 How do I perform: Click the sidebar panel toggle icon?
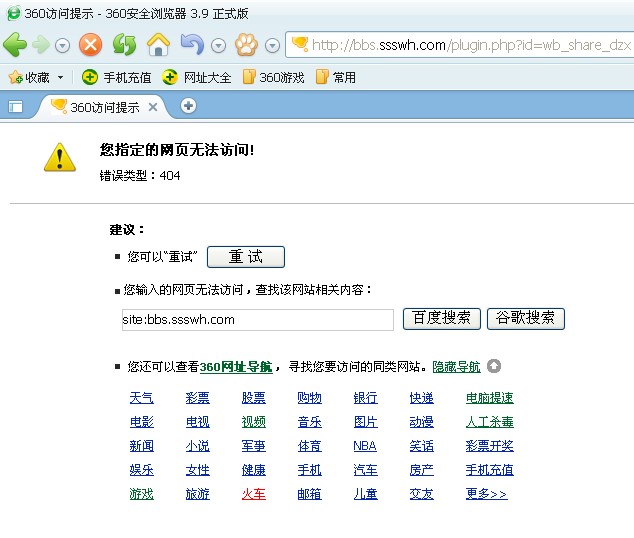(x=15, y=107)
